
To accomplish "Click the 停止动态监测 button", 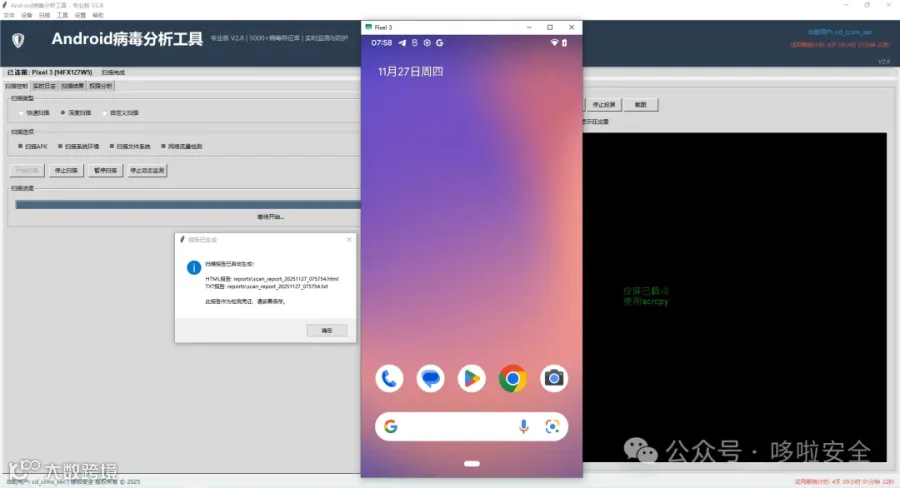I will (x=147, y=171).
